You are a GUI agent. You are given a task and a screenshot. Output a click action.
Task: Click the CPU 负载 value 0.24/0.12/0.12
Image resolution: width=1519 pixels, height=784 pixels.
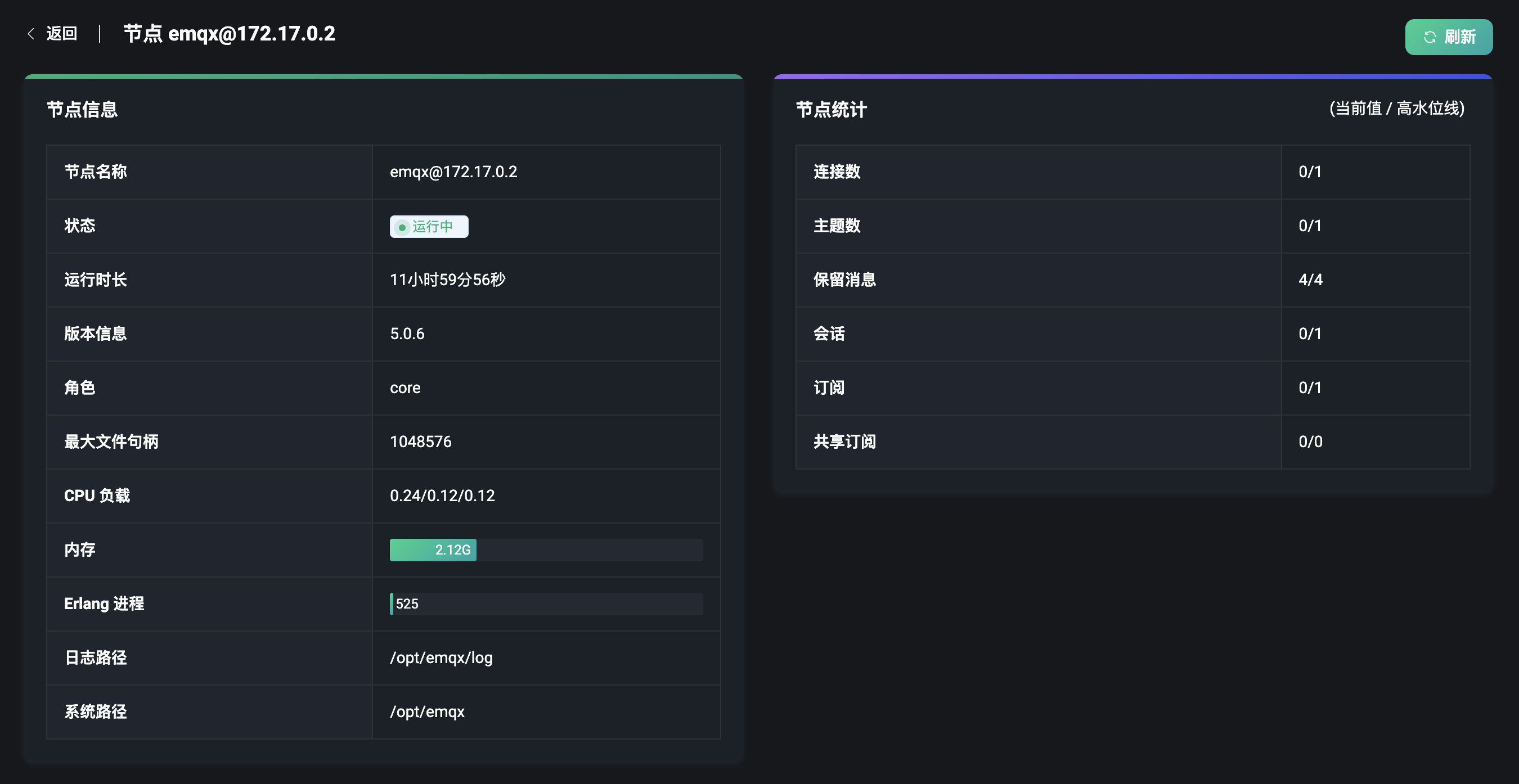click(x=442, y=495)
